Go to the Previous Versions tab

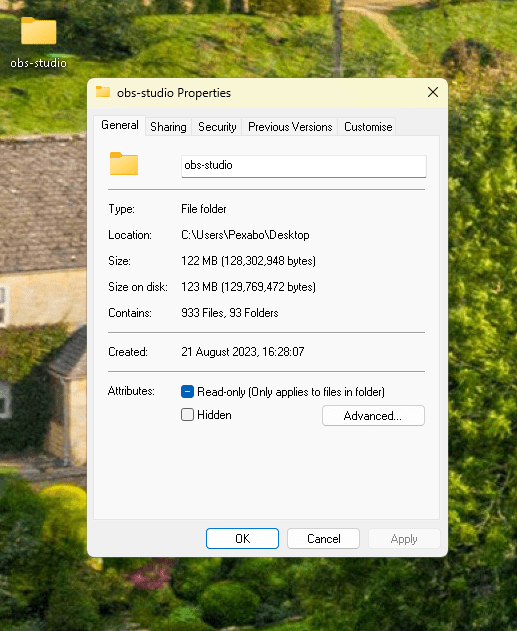pyautogui.click(x=290, y=127)
